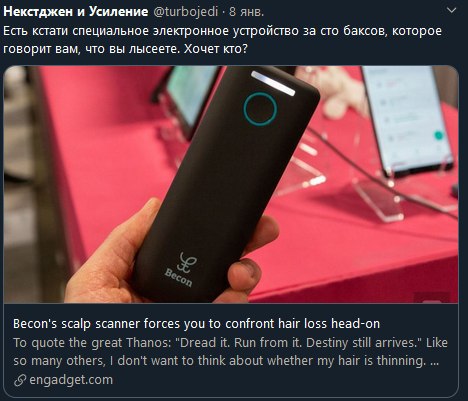Open the @turbojedi profile handle
This screenshot has height=401, width=468.
[x=185, y=12]
